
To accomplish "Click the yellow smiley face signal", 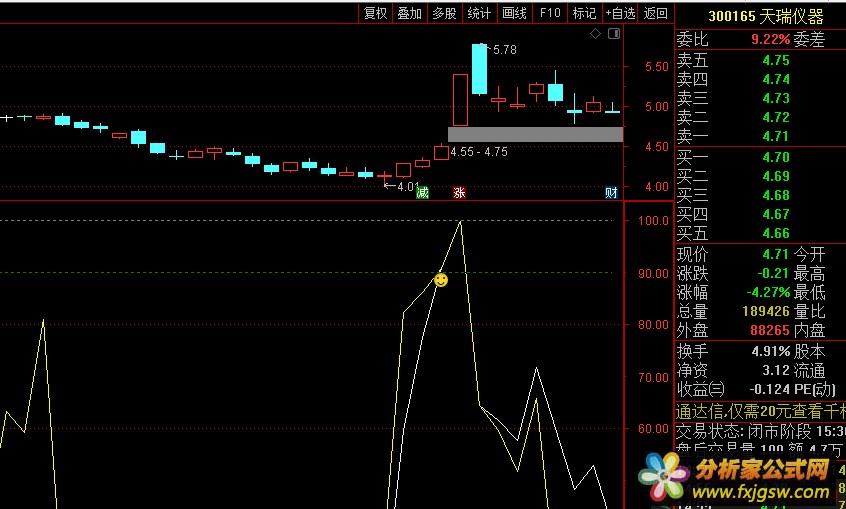I will click(441, 280).
